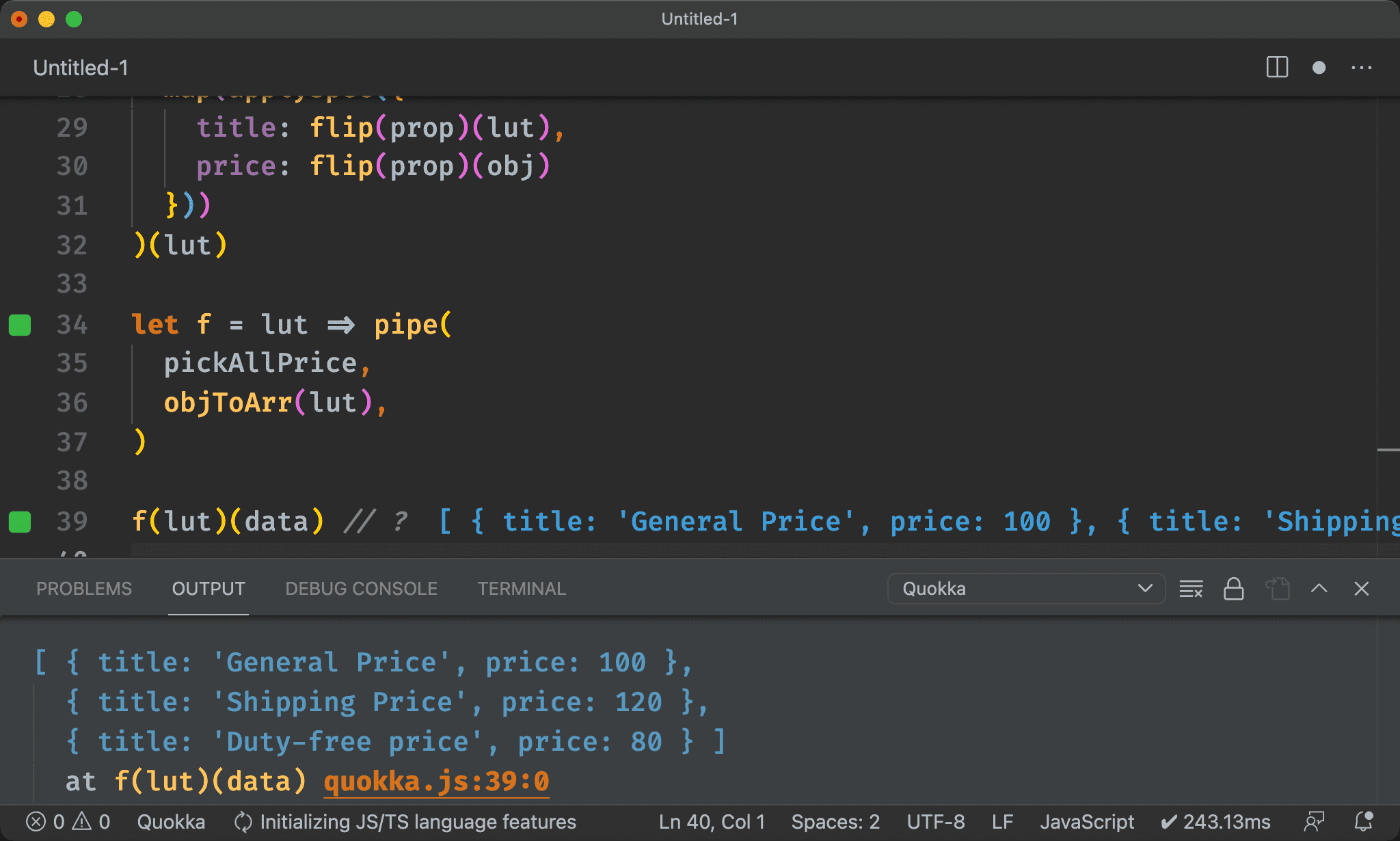This screenshot has height=841, width=1400.
Task: Select the OUTPUT tab
Action: pyautogui.click(x=208, y=589)
